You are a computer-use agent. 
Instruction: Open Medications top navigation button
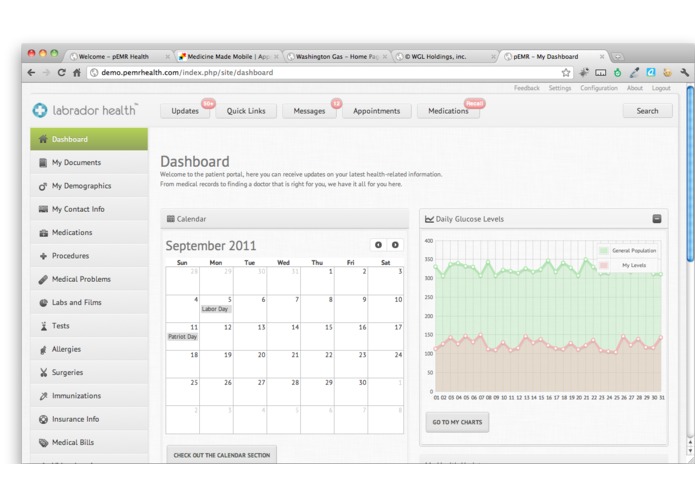(448, 111)
